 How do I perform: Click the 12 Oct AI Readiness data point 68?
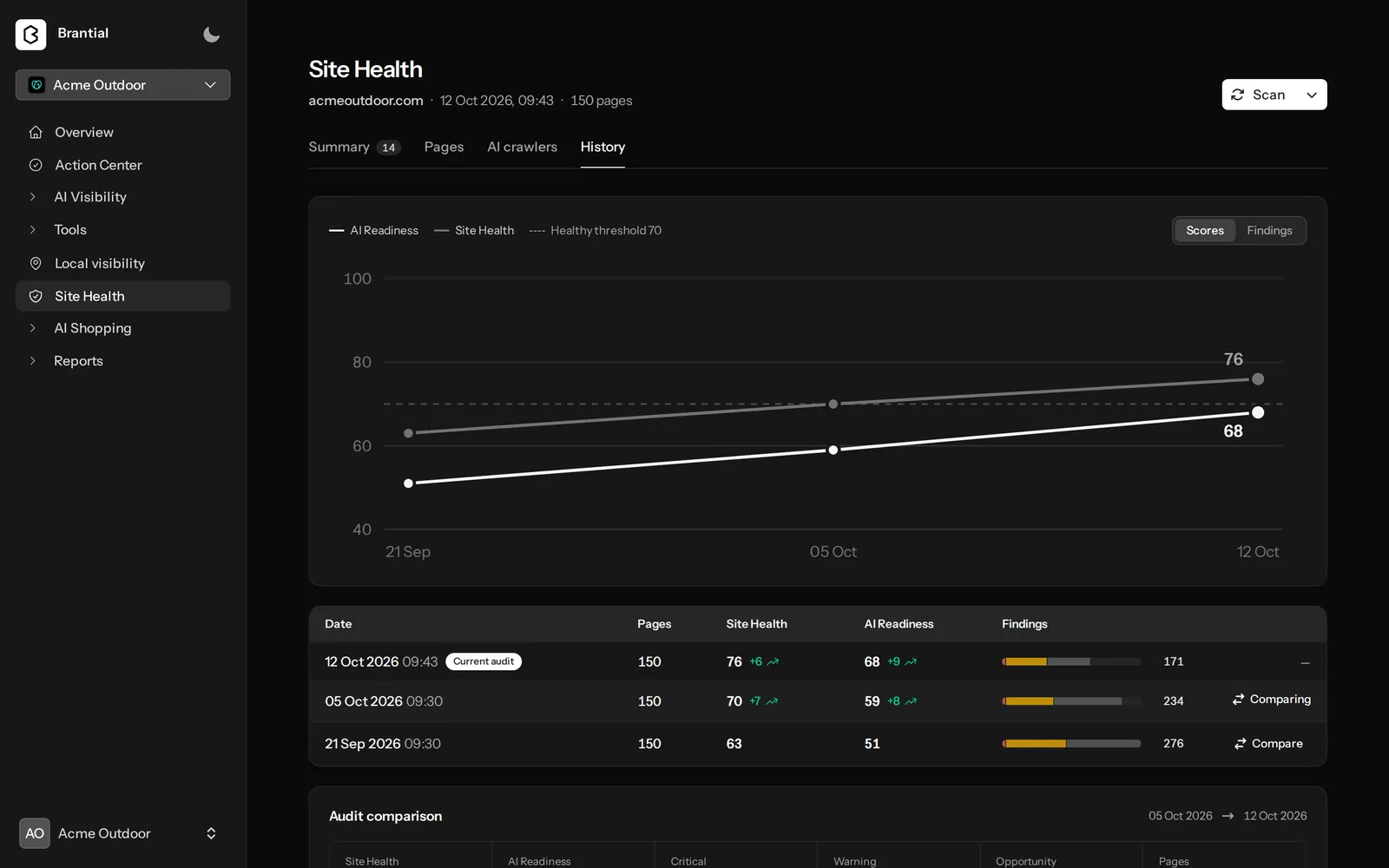tap(1258, 412)
